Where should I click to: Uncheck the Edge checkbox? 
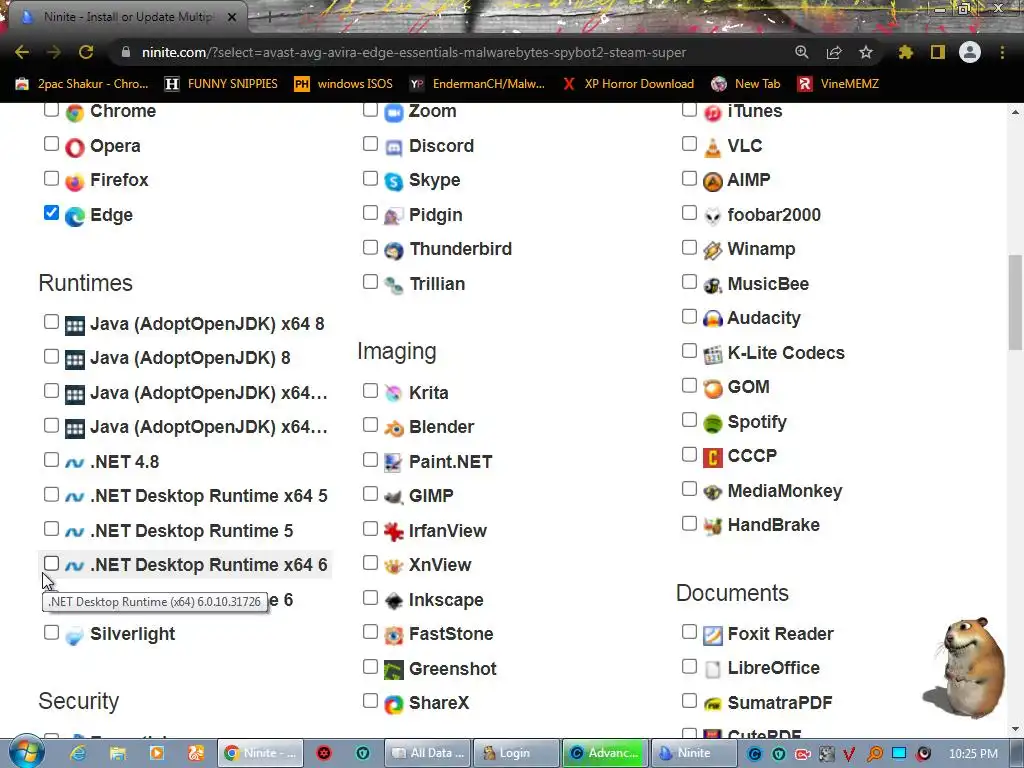click(52, 213)
